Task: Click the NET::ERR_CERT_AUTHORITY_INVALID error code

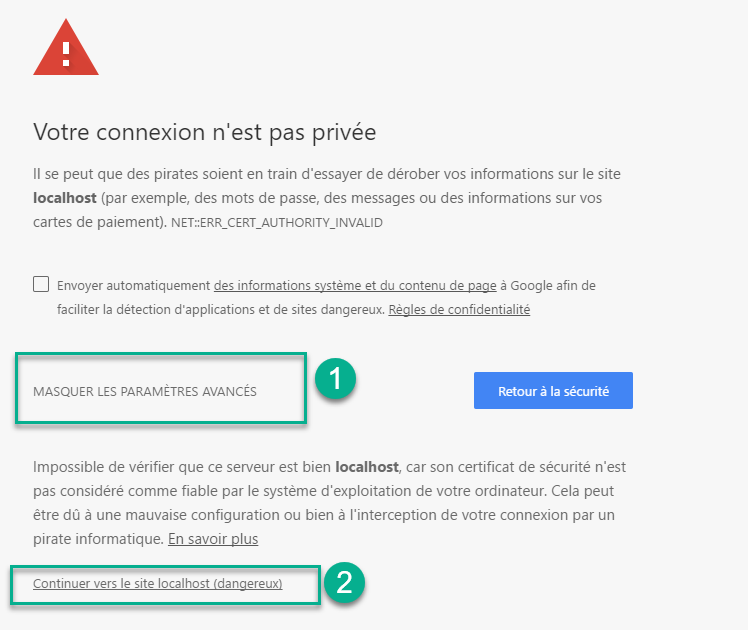Action: (277, 223)
